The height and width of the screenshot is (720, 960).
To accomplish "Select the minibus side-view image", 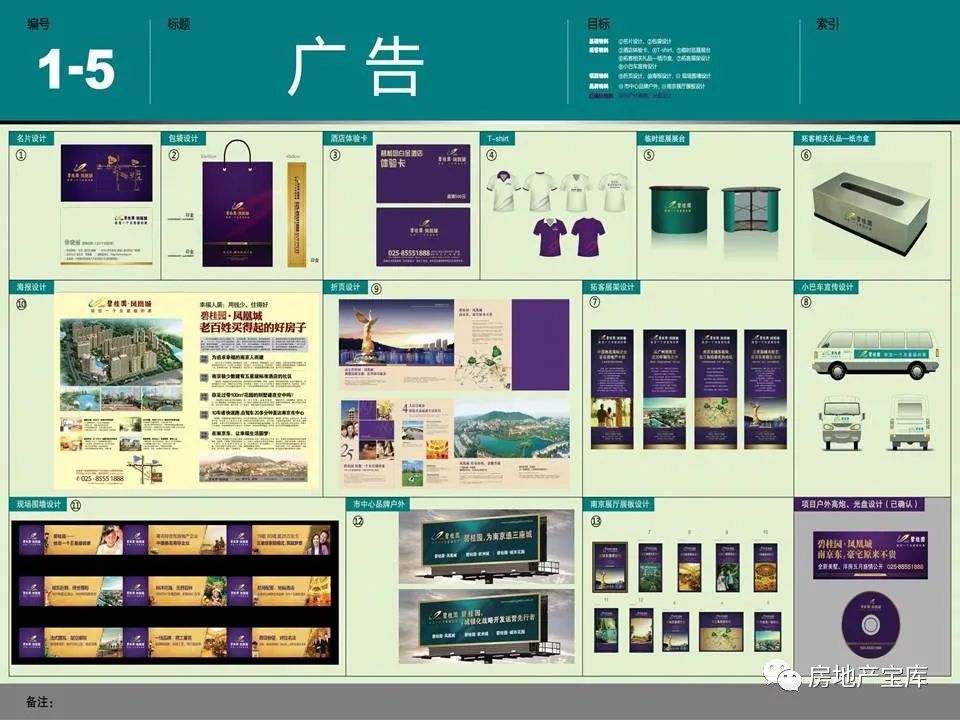I will pos(875,354).
